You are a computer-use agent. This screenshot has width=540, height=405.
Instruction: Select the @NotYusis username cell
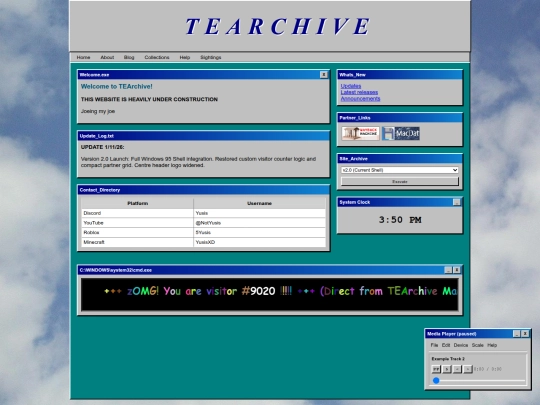click(x=260, y=223)
